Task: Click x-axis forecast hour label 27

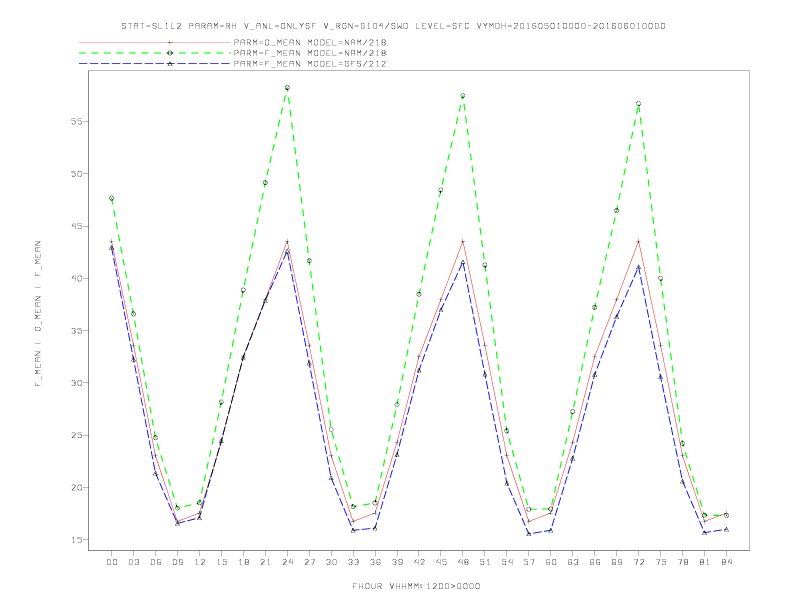Action: (309, 562)
